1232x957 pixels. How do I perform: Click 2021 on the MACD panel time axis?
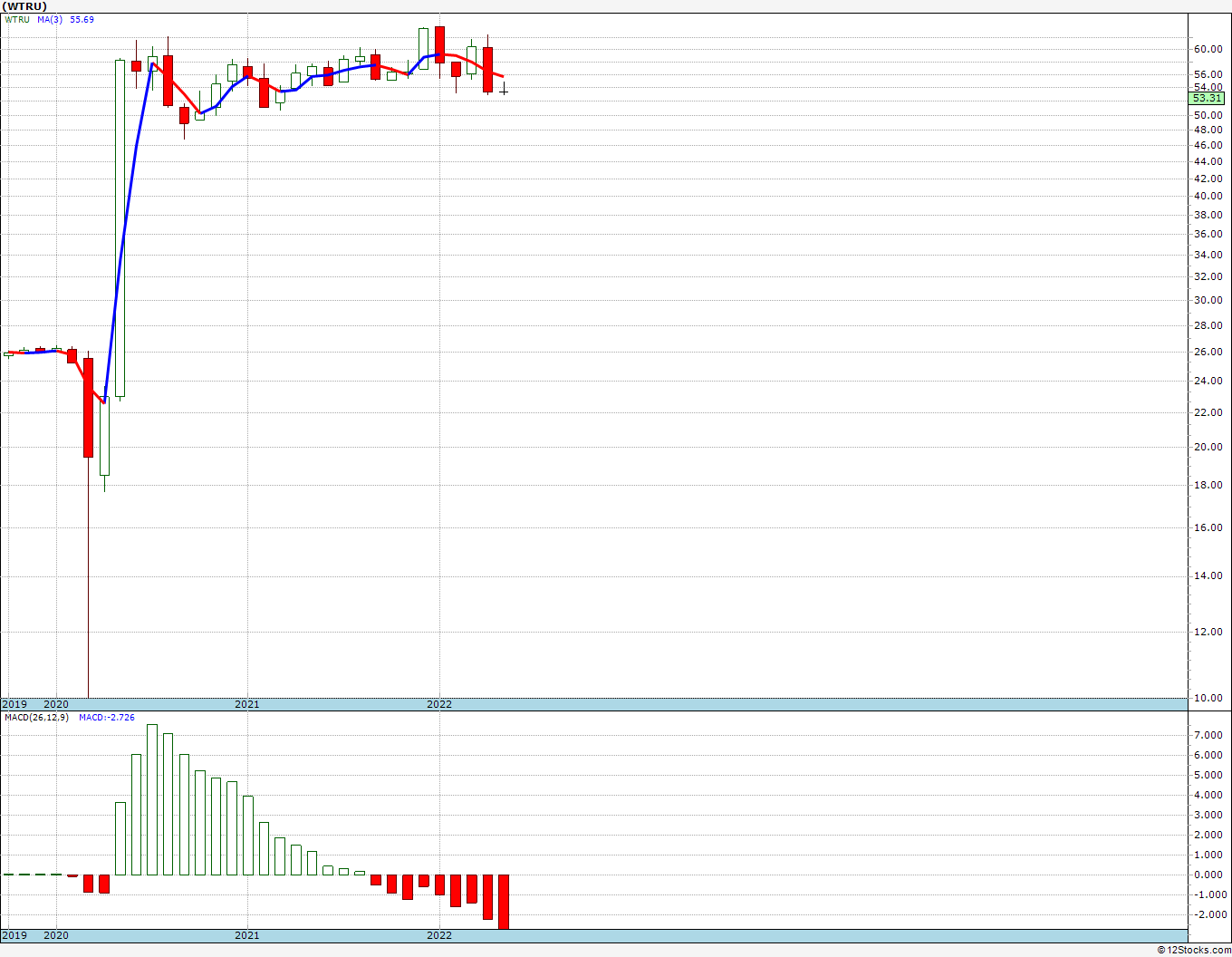pyautogui.click(x=247, y=935)
